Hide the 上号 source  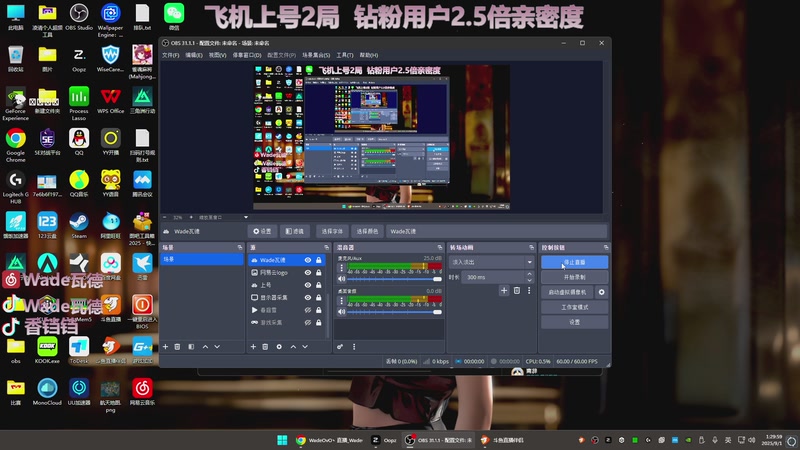click(x=308, y=285)
